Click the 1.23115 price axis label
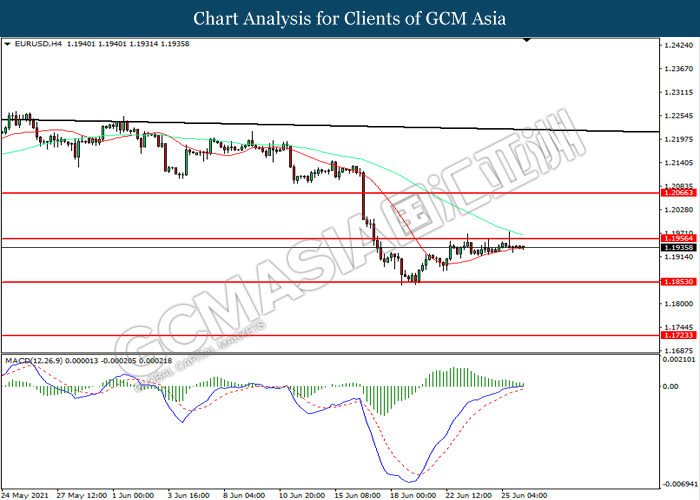Viewport: 700px width, 500px height. click(x=679, y=92)
